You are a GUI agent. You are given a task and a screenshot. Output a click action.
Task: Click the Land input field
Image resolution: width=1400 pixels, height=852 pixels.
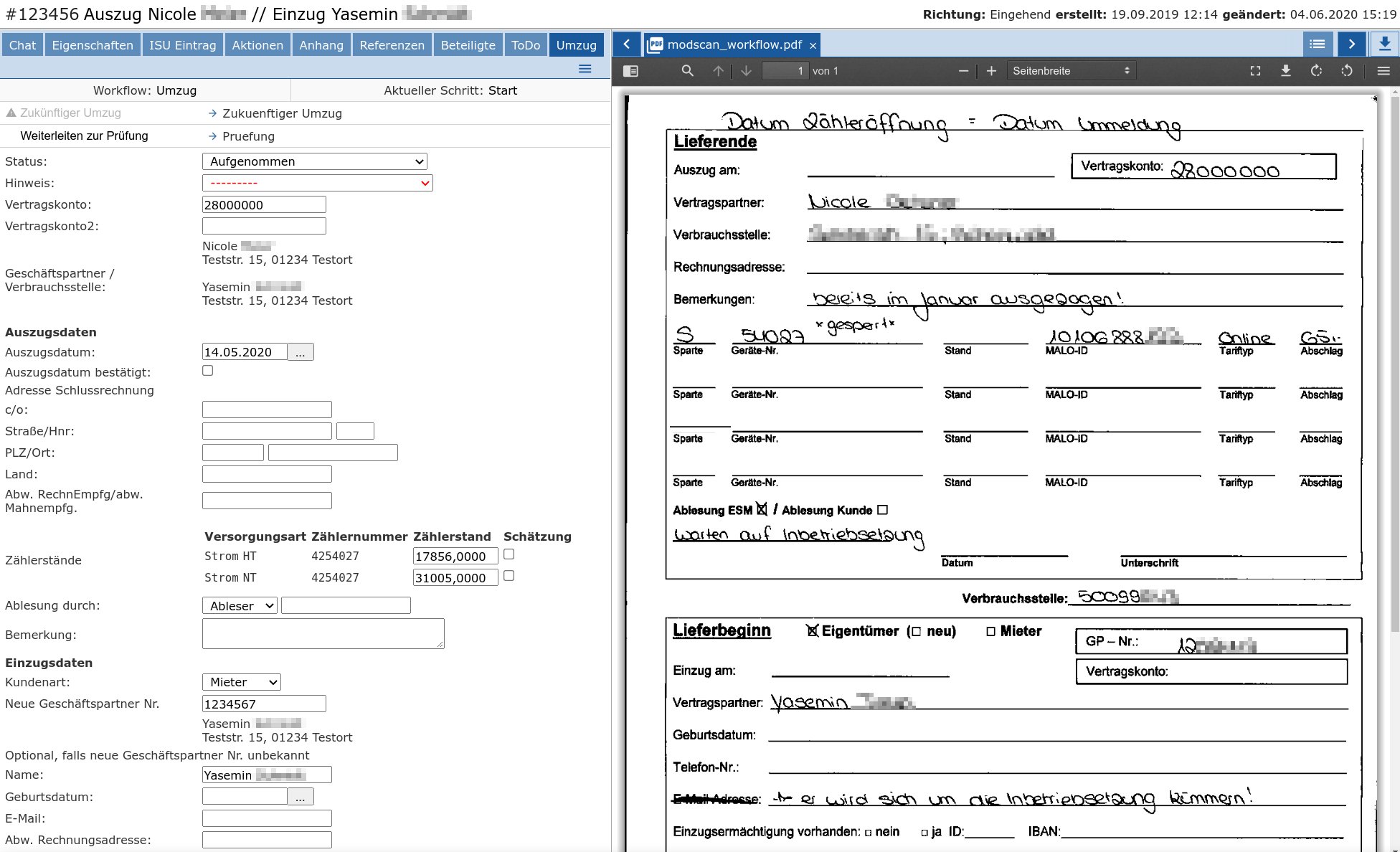(267, 474)
